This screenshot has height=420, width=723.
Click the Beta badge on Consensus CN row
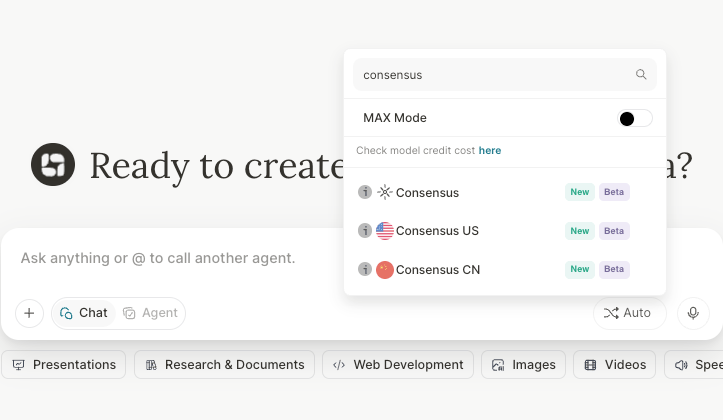coord(614,269)
